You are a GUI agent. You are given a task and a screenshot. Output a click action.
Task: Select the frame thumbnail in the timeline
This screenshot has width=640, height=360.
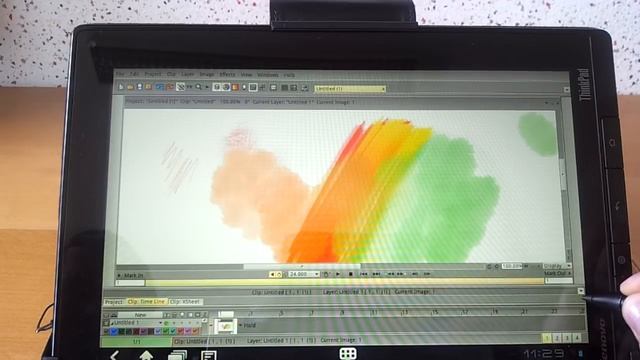coord(225,326)
